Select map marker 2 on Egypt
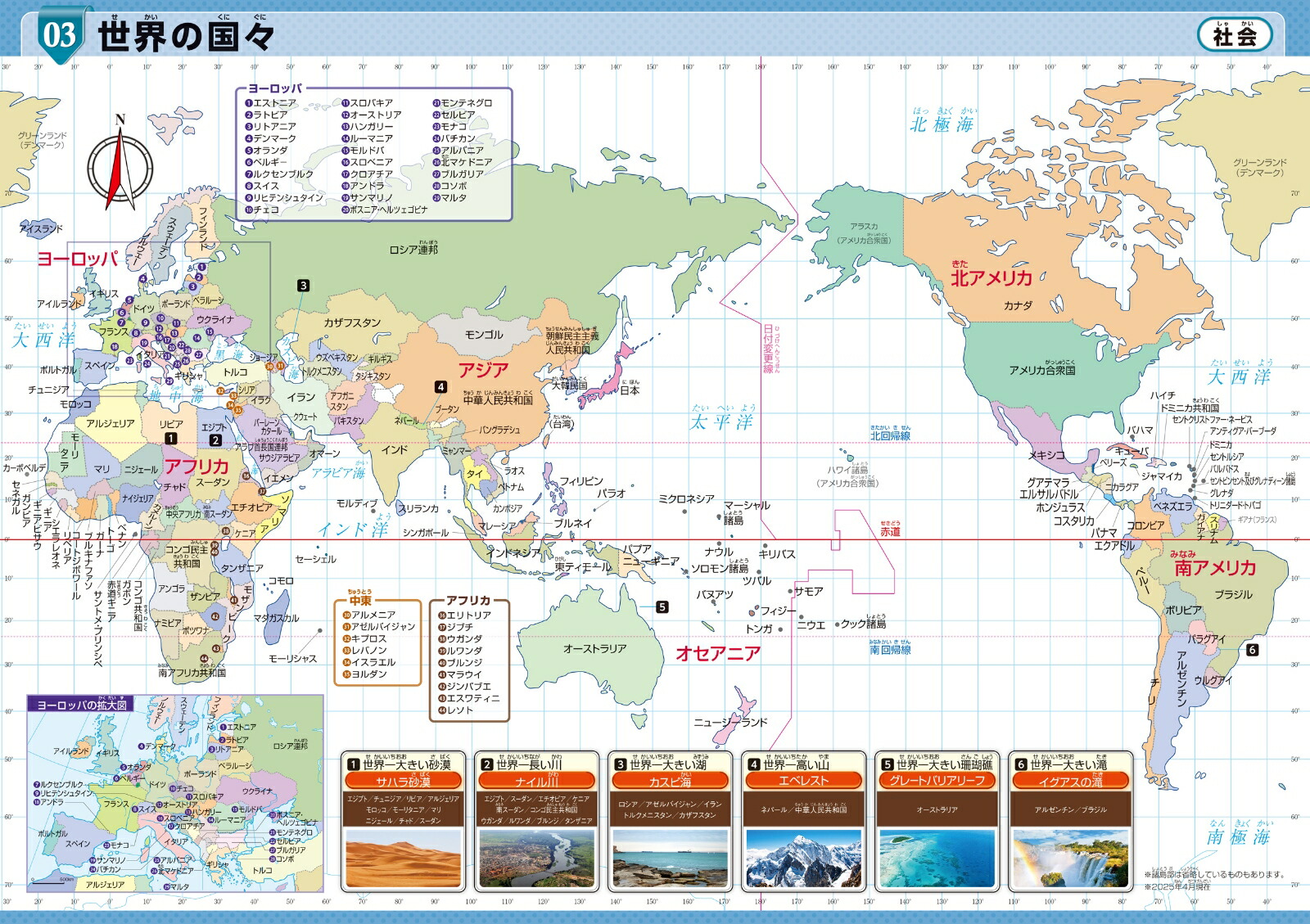This screenshot has height=924, width=1310. pyautogui.click(x=215, y=439)
